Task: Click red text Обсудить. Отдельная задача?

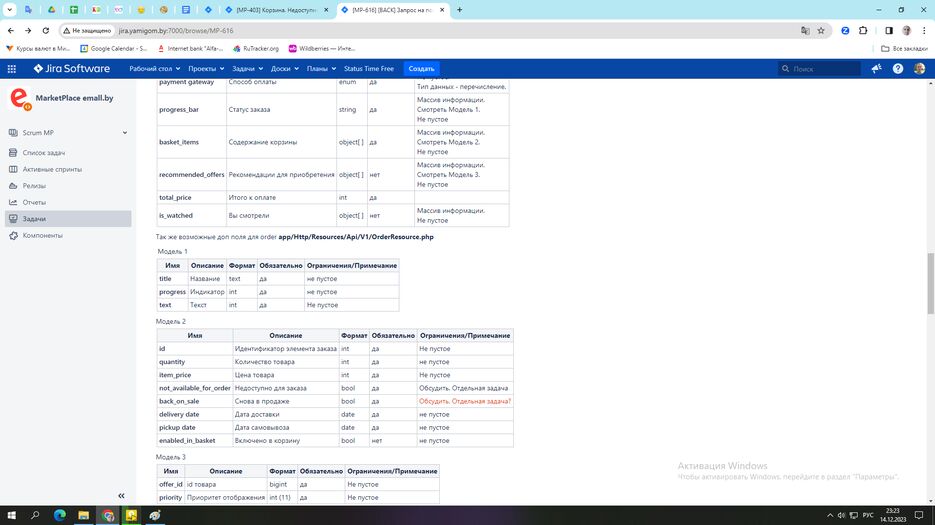Action: 465,402
